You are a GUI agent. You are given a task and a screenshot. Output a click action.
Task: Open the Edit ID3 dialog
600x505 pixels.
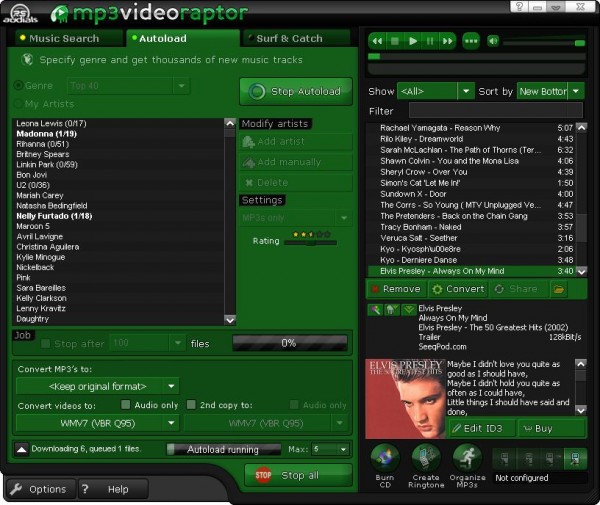tap(481, 428)
